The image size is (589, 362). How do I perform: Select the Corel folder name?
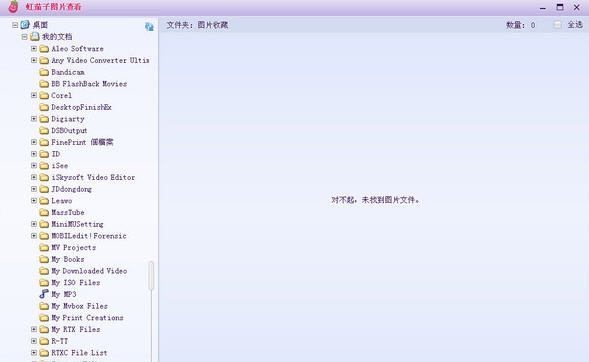pyautogui.click(x=61, y=95)
